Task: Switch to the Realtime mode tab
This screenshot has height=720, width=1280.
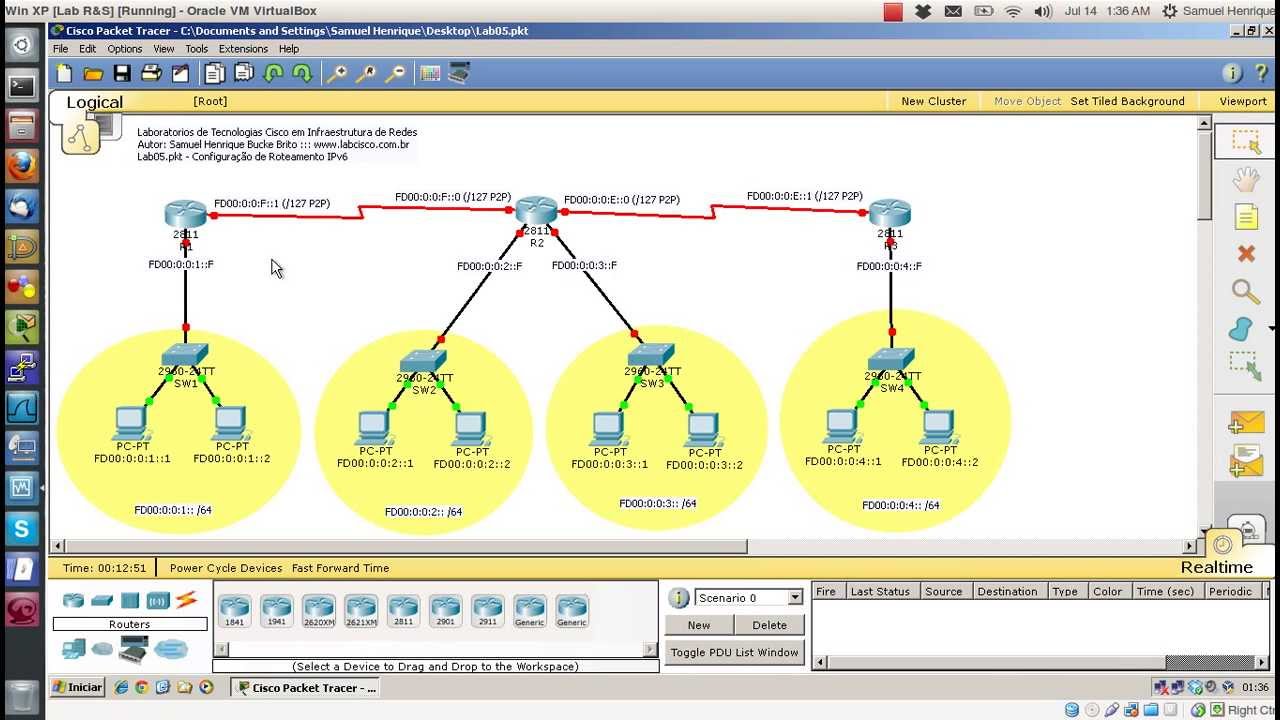Action: point(1216,567)
